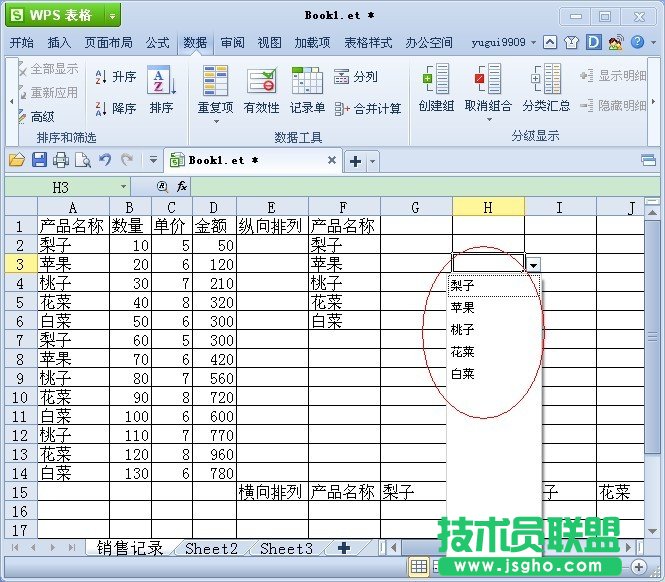Select row 3 header
This screenshot has width=665, height=582.
tap(20, 264)
